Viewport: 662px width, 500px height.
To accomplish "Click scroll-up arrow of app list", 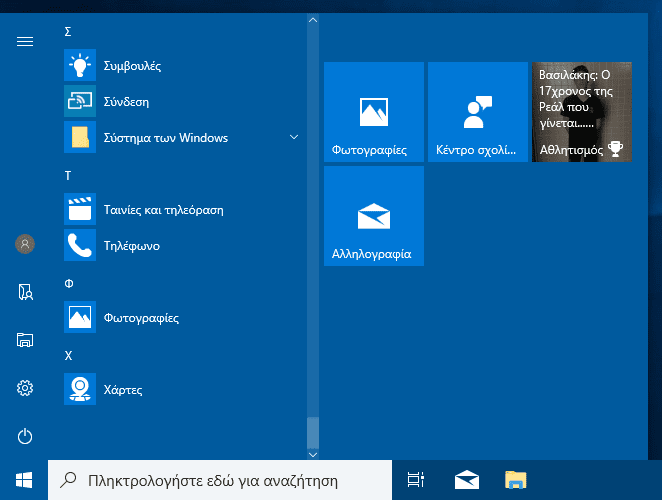I will pos(313,20).
